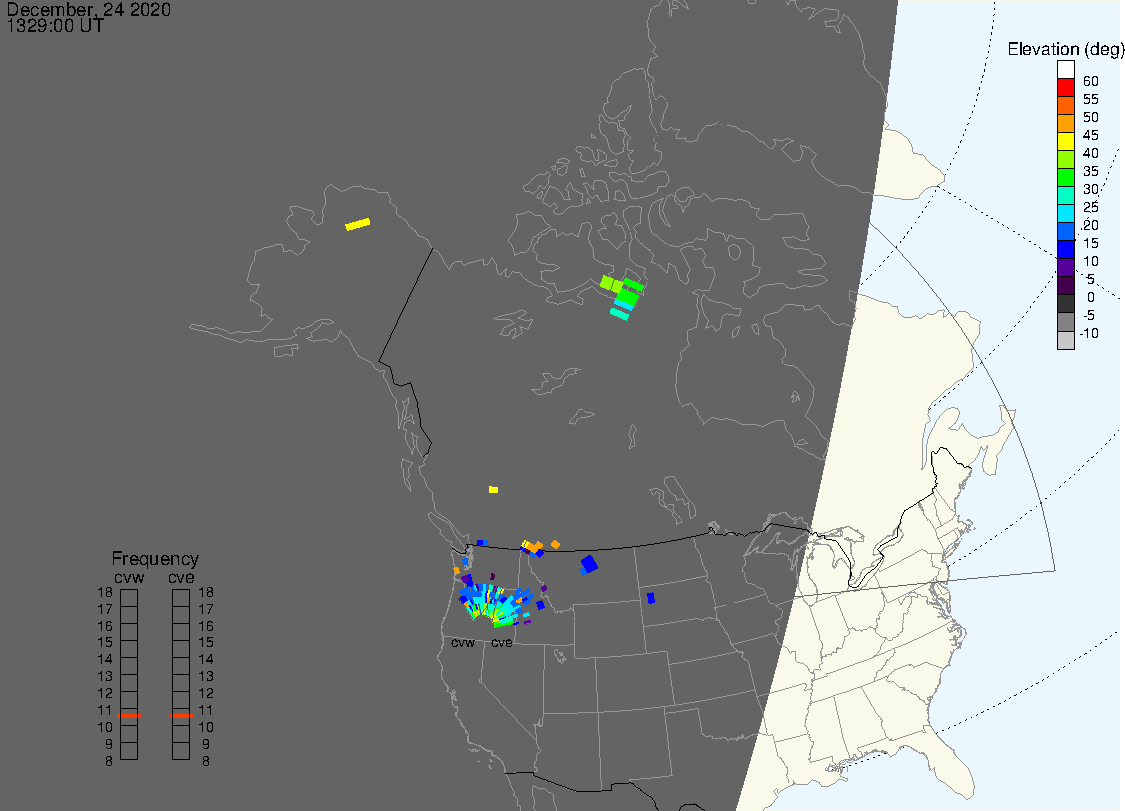
Task: Click the top cell of cvw frequency bar
Action: 129,598
